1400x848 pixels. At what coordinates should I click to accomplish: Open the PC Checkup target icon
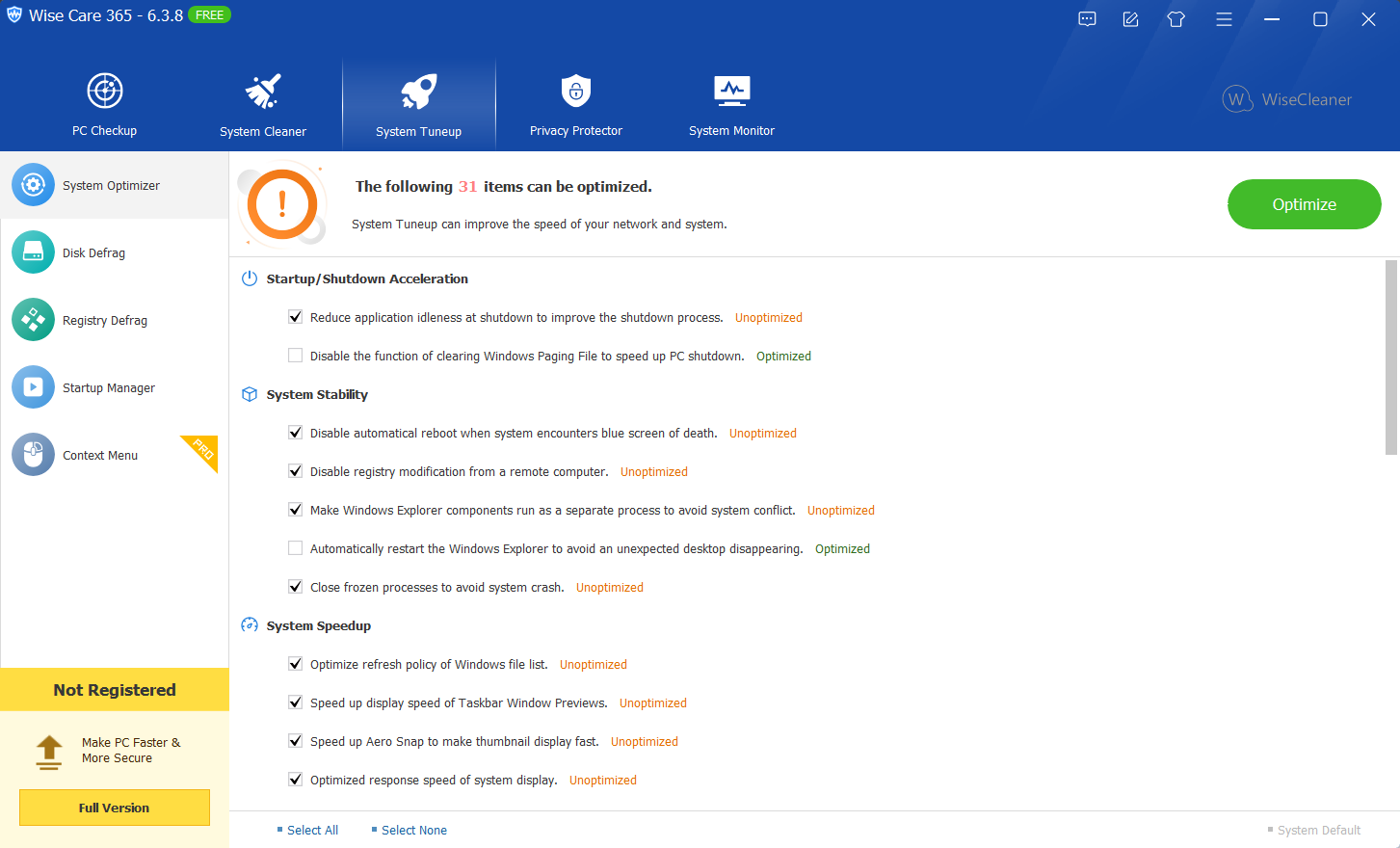coord(105,91)
